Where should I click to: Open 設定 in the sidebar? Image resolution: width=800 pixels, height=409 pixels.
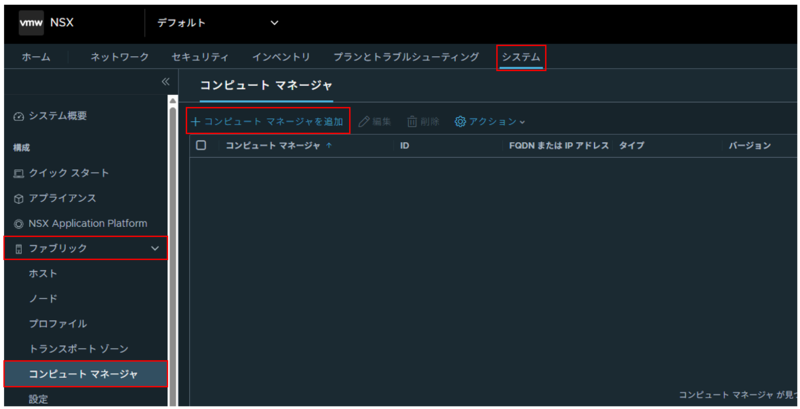point(38,399)
